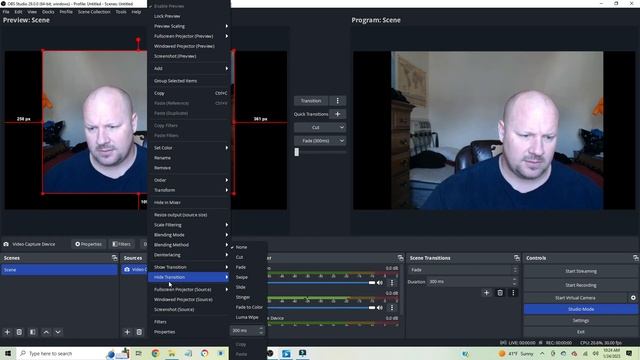640x360 pixels.
Task: Open the first audio channel options menu
Action: (392, 282)
